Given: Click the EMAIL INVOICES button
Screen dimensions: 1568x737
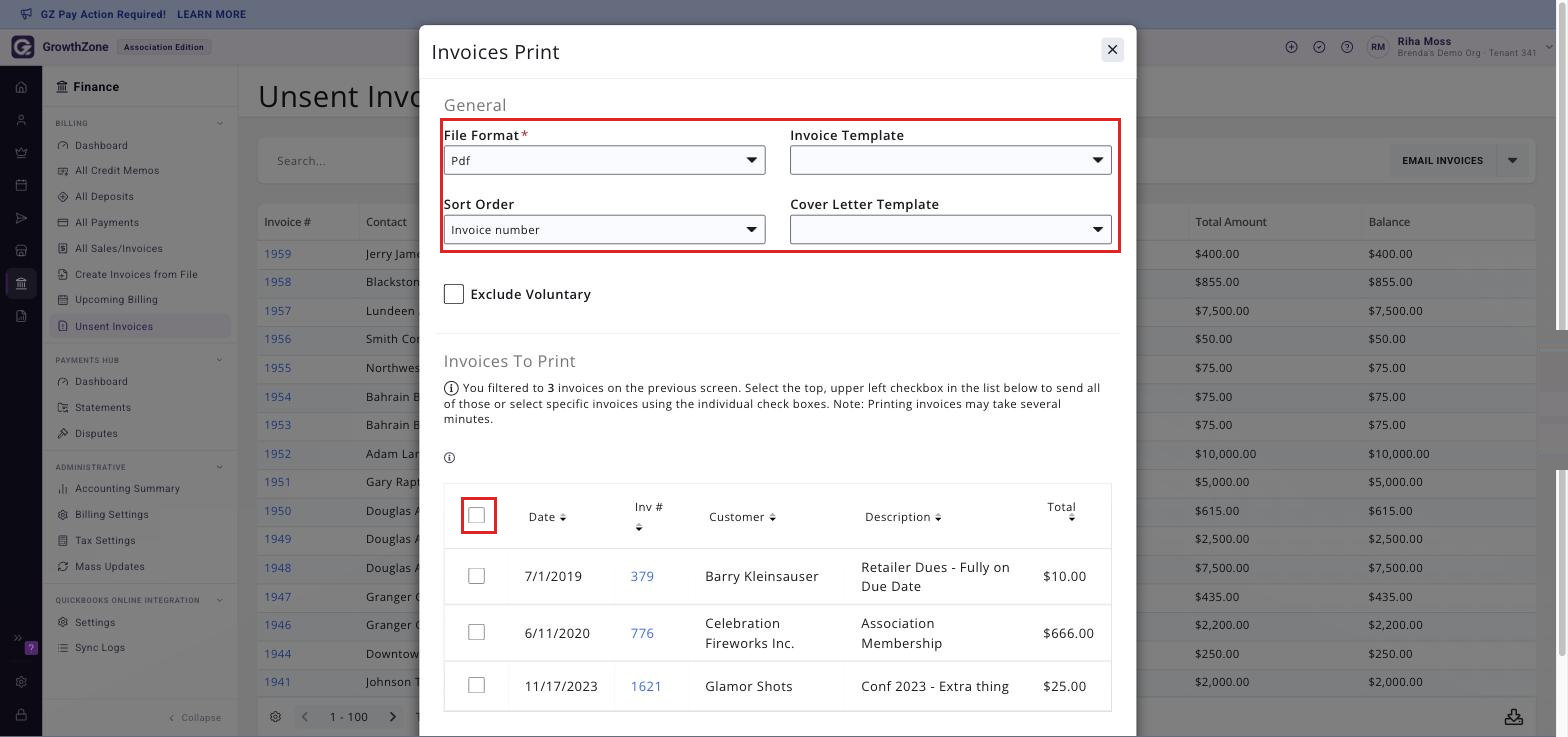Looking at the screenshot, I should [x=1442, y=160].
